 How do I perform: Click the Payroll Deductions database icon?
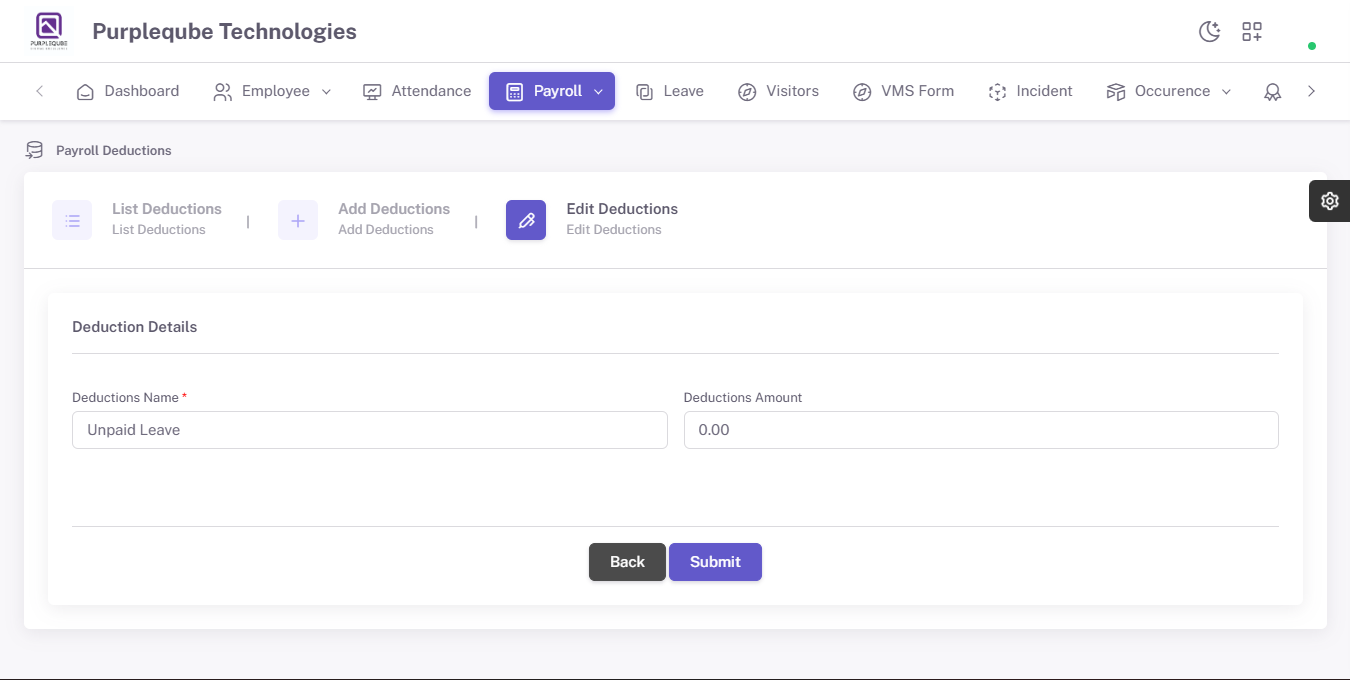click(x=35, y=150)
